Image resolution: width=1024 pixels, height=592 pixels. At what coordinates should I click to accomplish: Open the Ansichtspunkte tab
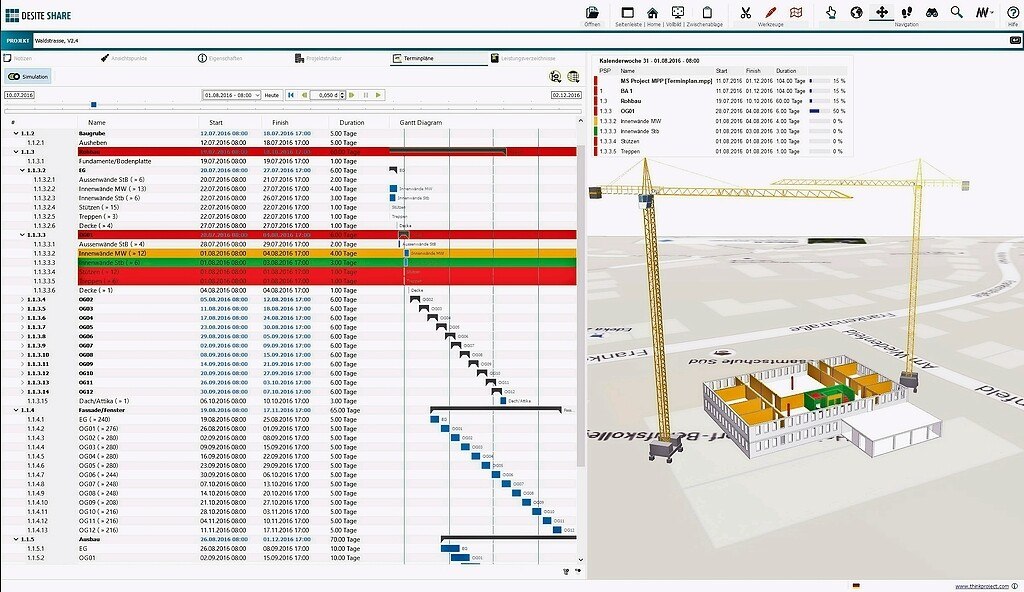[124, 58]
